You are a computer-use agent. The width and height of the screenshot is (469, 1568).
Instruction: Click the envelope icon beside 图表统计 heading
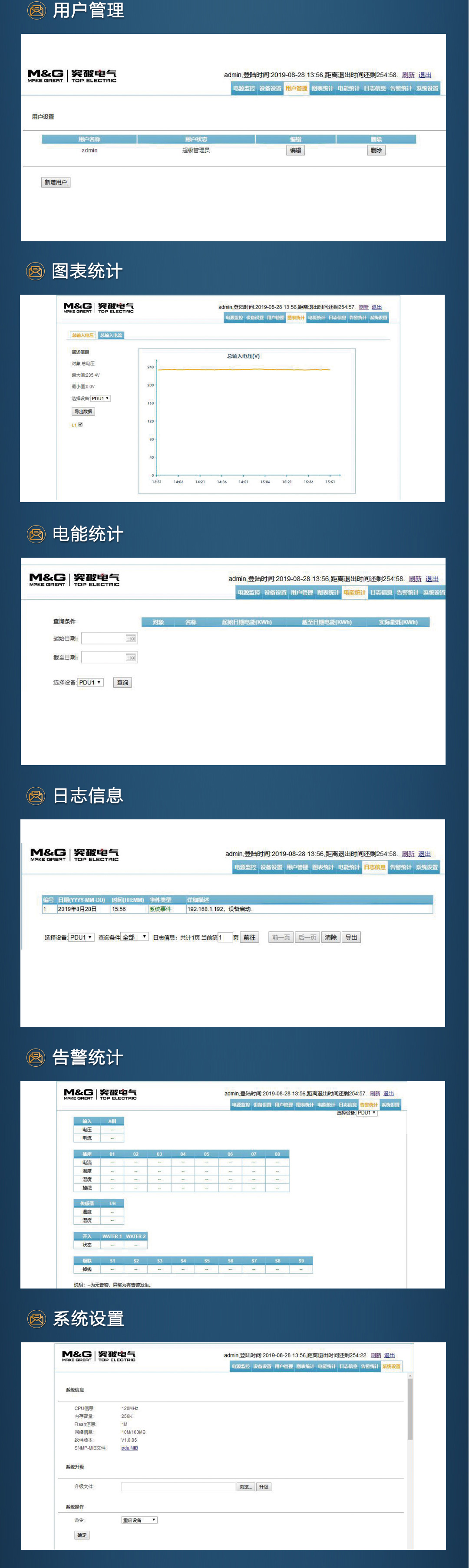point(35,271)
